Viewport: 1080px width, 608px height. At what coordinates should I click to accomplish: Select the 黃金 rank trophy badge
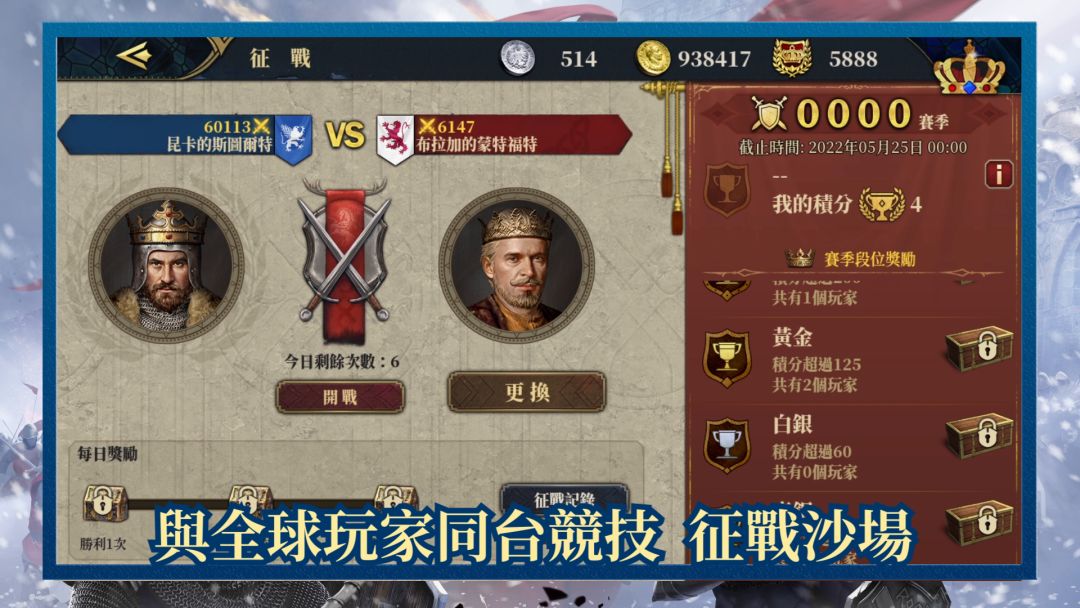click(x=727, y=358)
